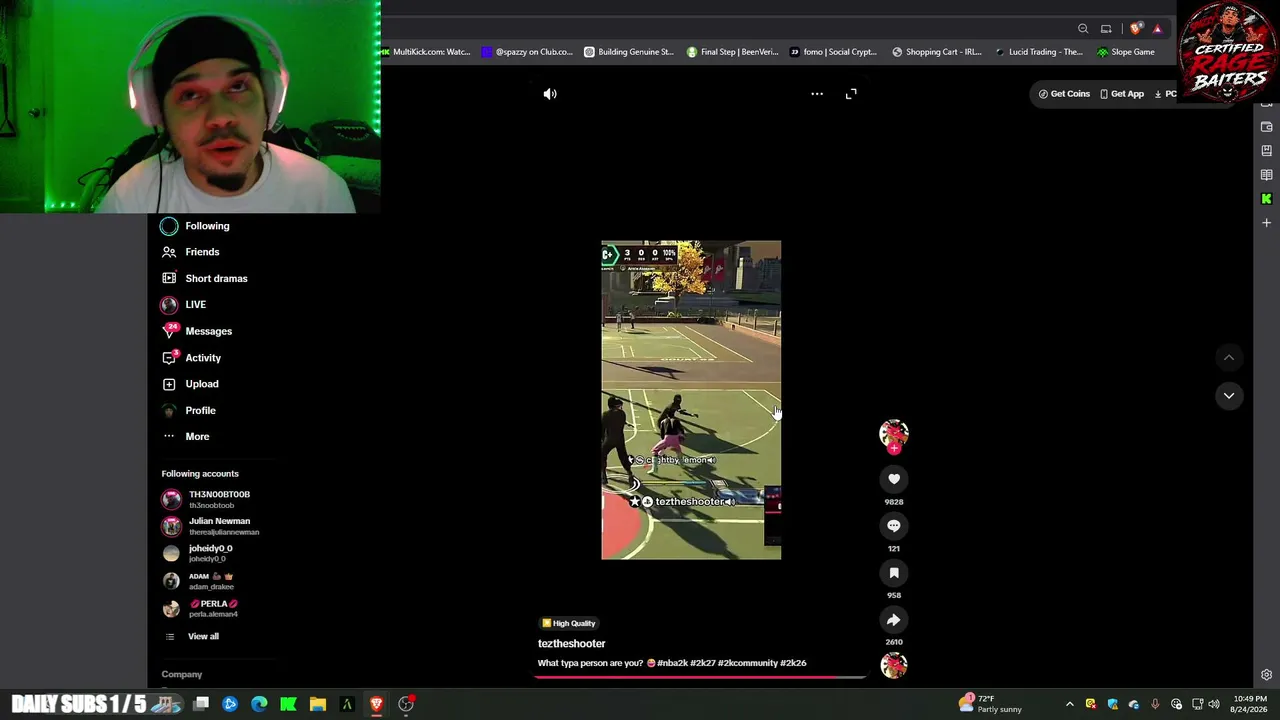
Task: Open the Friends section
Action: pyautogui.click(x=191, y=252)
